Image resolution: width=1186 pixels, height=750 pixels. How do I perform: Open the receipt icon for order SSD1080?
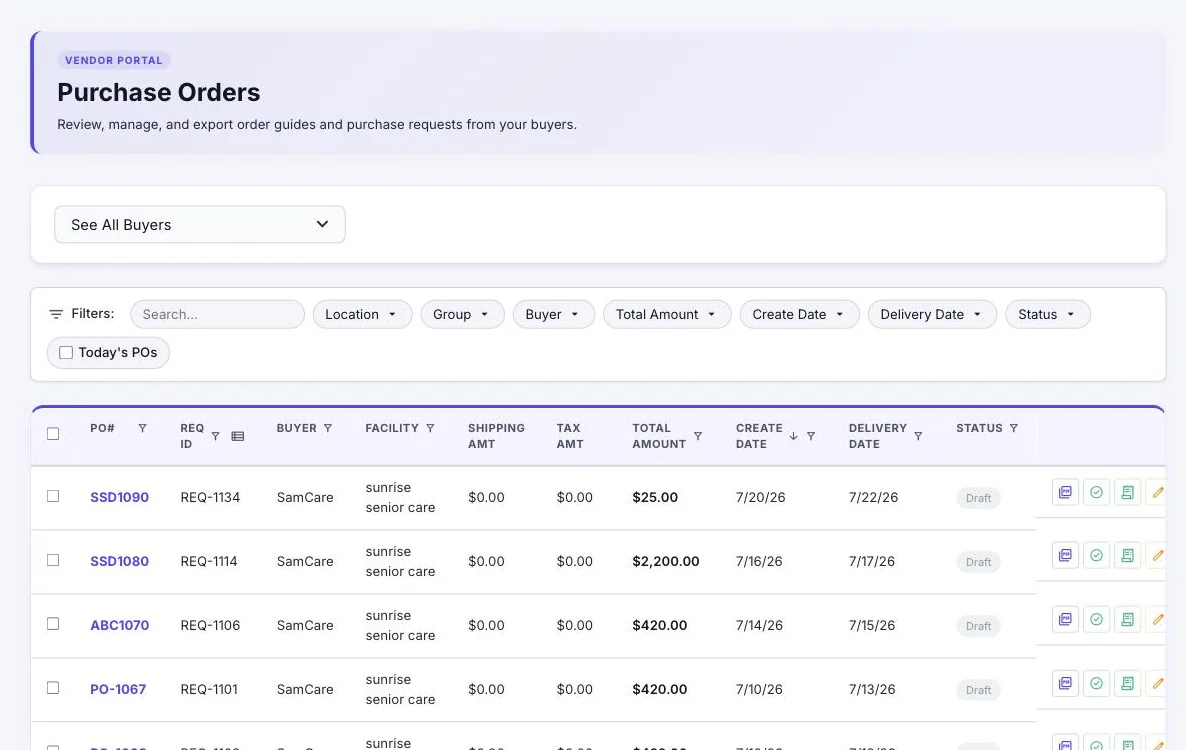coord(1127,556)
